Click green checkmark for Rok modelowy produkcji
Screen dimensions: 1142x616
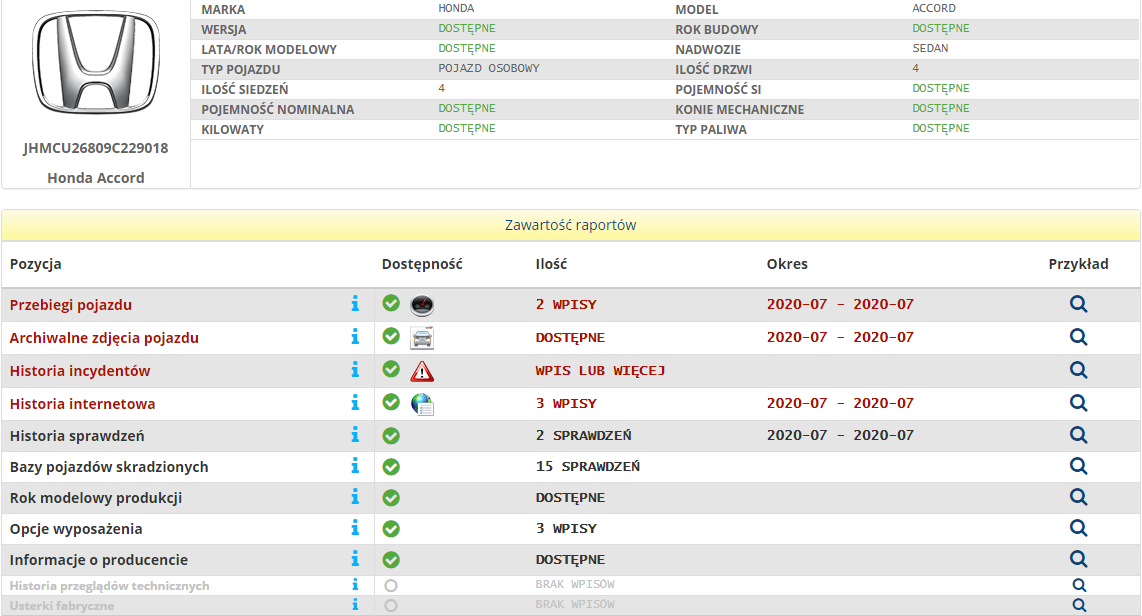[x=391, y=498]
